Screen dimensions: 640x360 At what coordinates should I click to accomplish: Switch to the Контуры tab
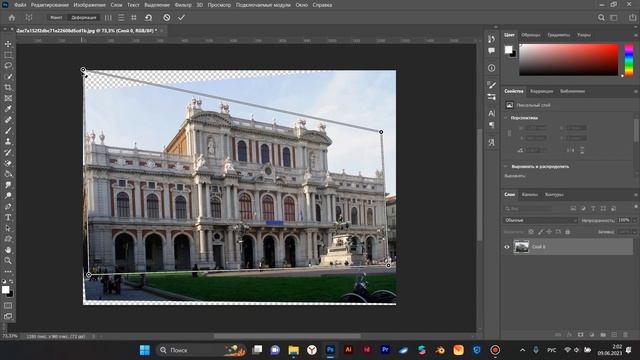coord(554,195)
